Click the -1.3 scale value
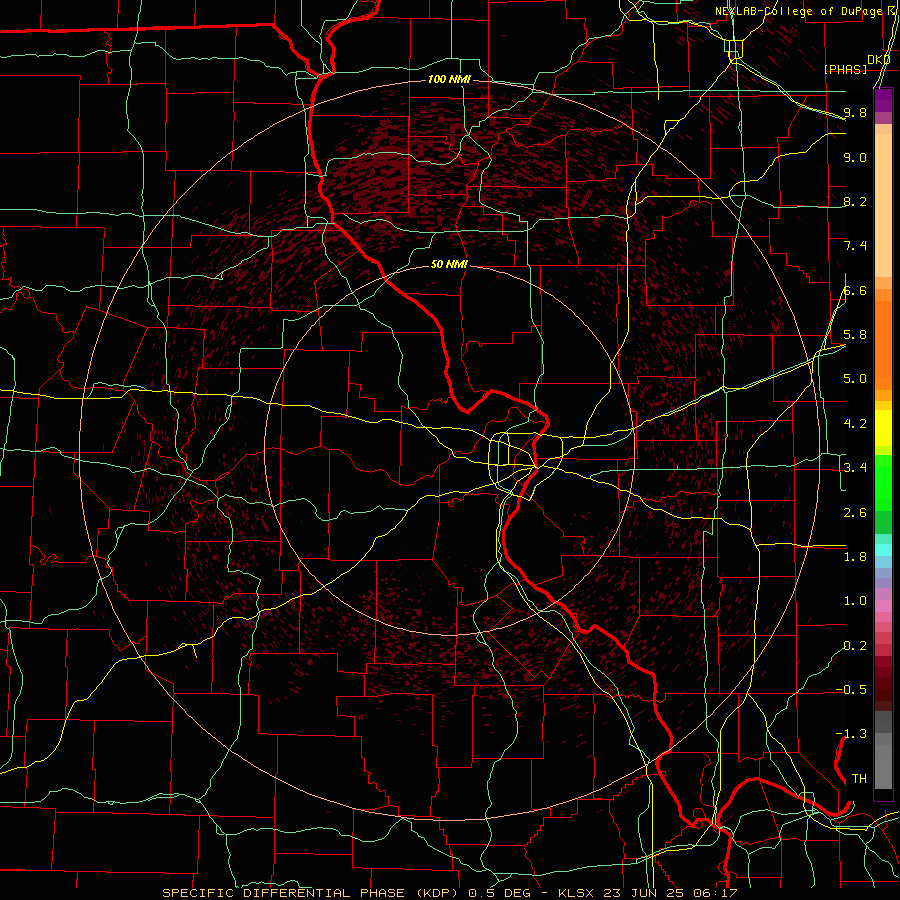 click(x=851, y=734)
